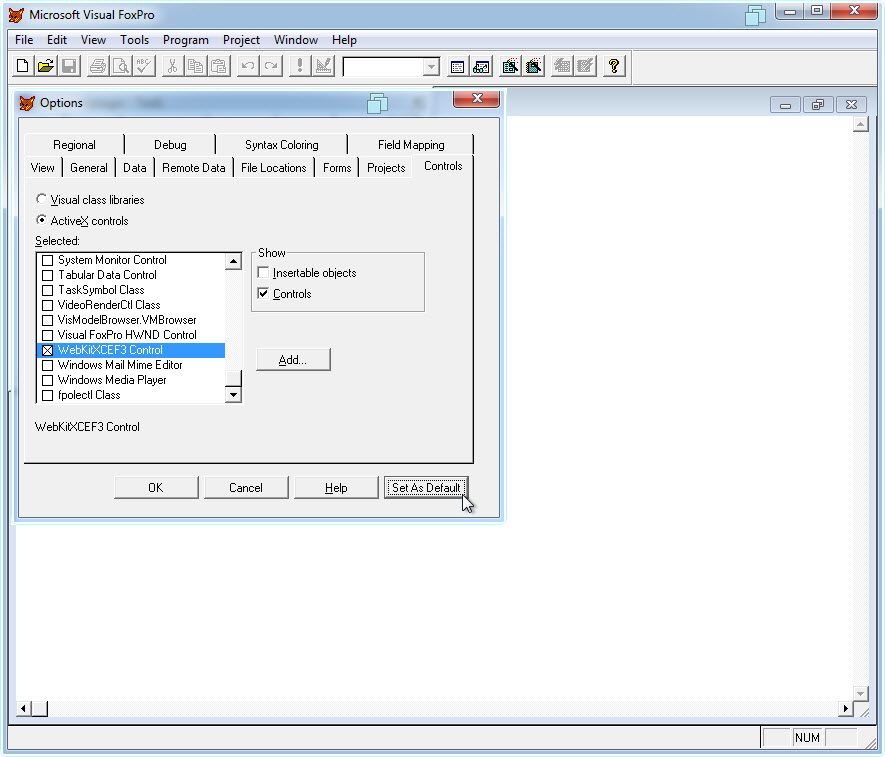Switch to the Syntax Coloring tab

(x=282, y=145)
